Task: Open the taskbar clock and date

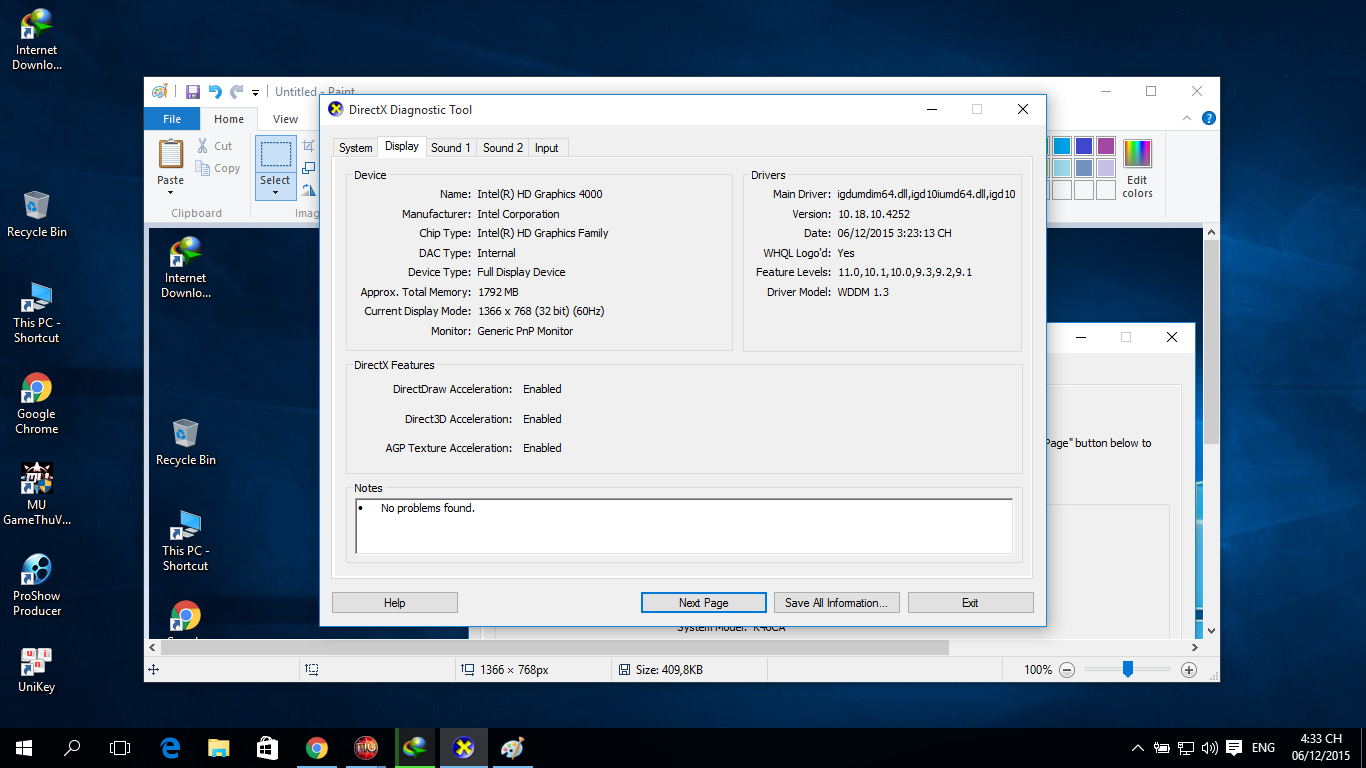Action: (1321, 748)
